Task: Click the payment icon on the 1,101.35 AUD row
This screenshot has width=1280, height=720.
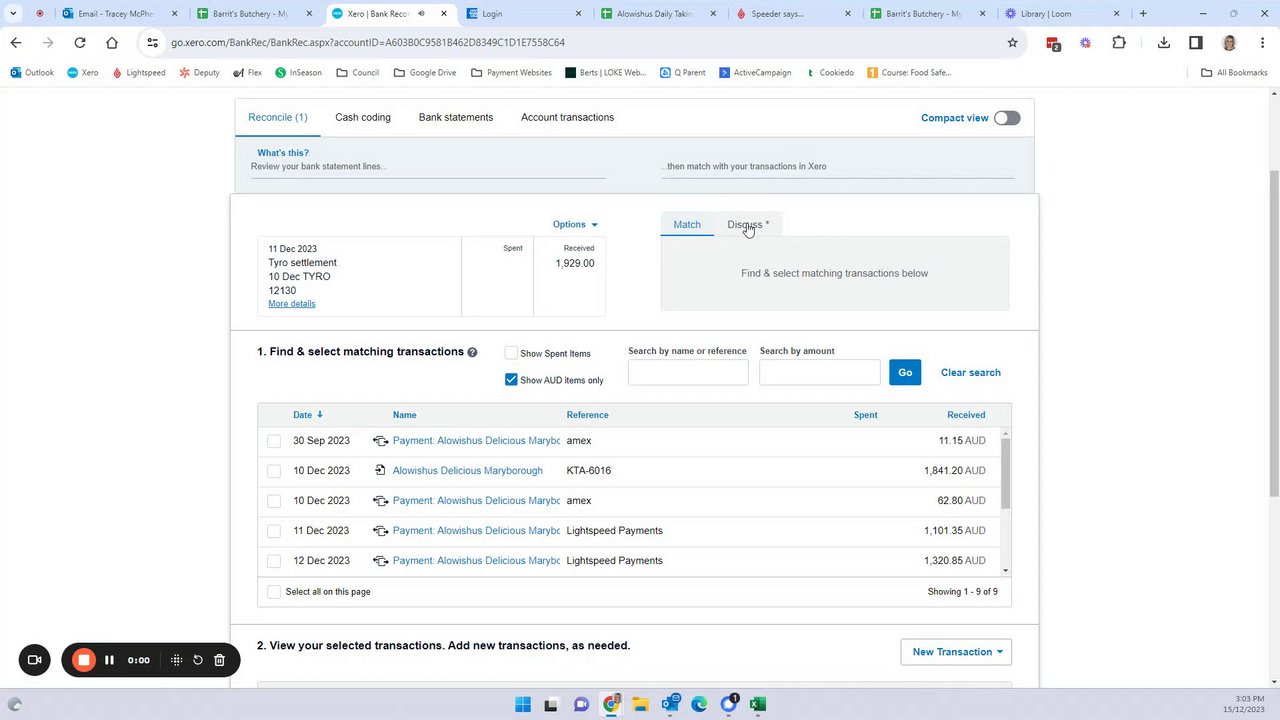Action: pyautogui.click(x=380, y=531)
